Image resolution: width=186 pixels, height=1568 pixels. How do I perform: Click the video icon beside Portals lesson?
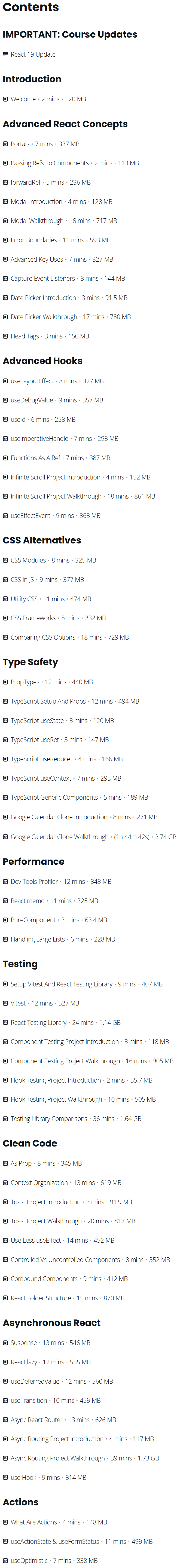pos(5,144)
